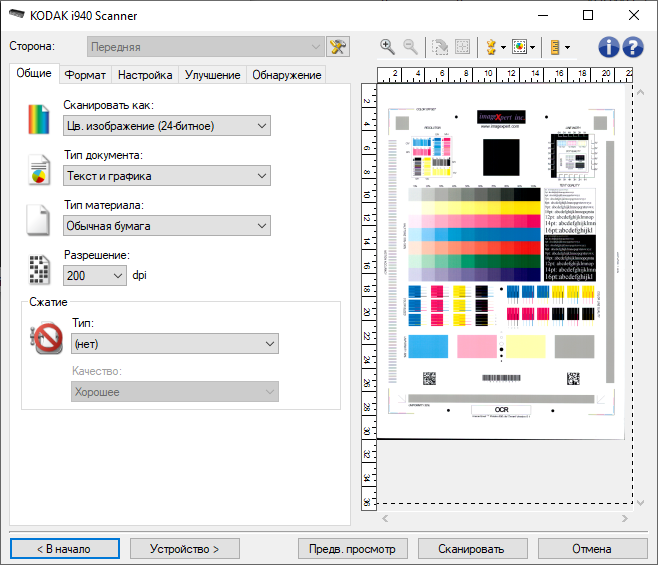Click the ruler units icon
The image size is (658, 565).
coord(555,47)
